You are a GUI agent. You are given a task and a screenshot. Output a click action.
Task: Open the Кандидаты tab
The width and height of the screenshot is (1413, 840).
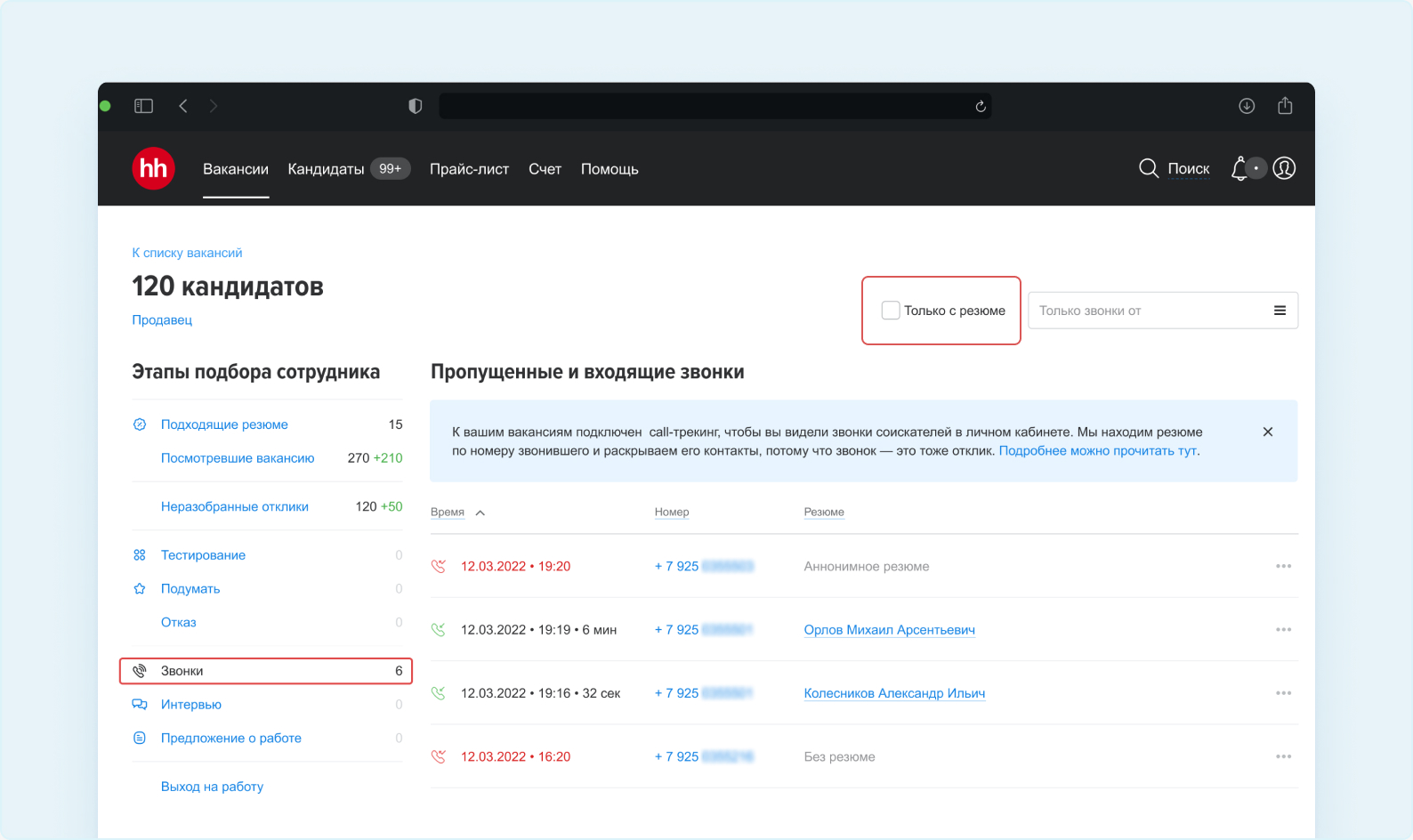click(327, 169)
